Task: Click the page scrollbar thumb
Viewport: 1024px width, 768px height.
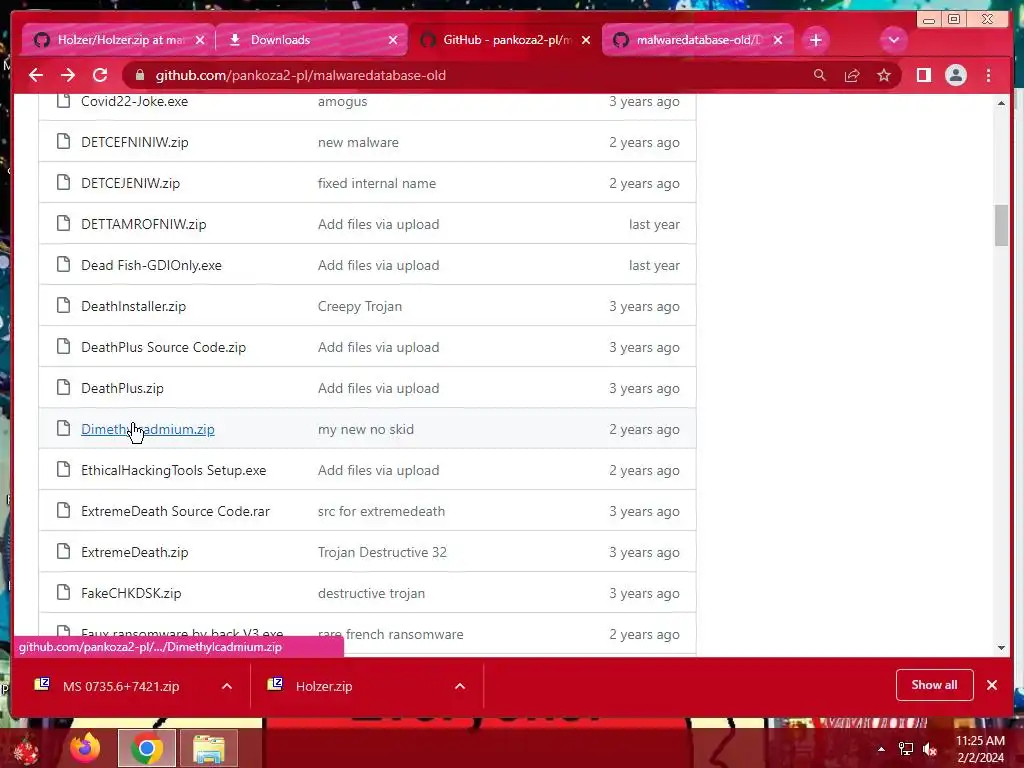Action: pos(1001,225)
